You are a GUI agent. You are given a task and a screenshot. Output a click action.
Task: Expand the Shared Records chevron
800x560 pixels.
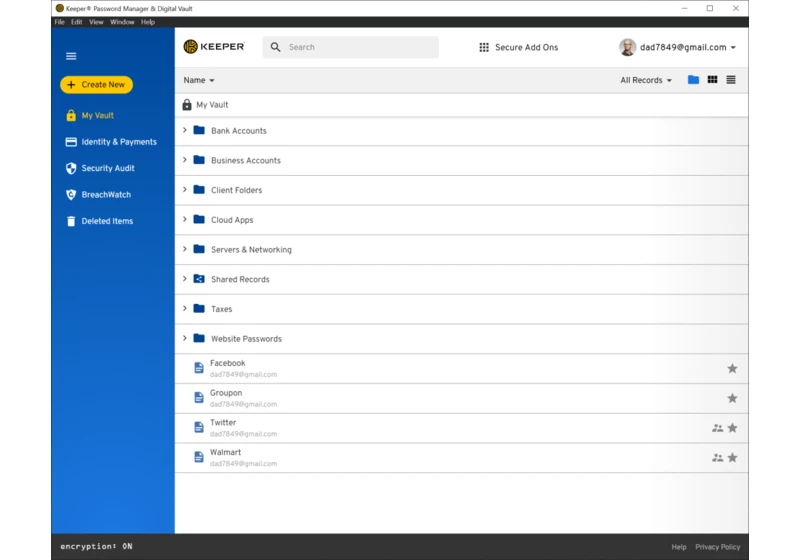click(x=185, y=279)
